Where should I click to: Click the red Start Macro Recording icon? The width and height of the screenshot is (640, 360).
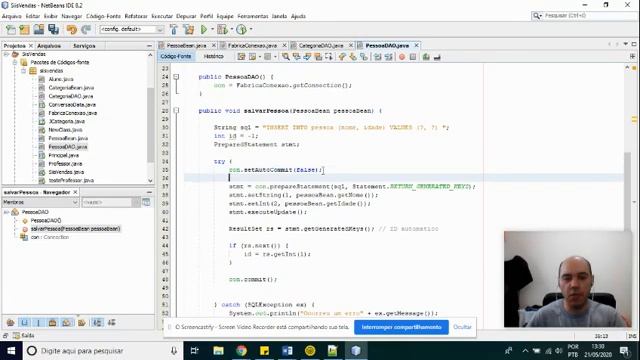pyautogui.click(x=402, y=57)
